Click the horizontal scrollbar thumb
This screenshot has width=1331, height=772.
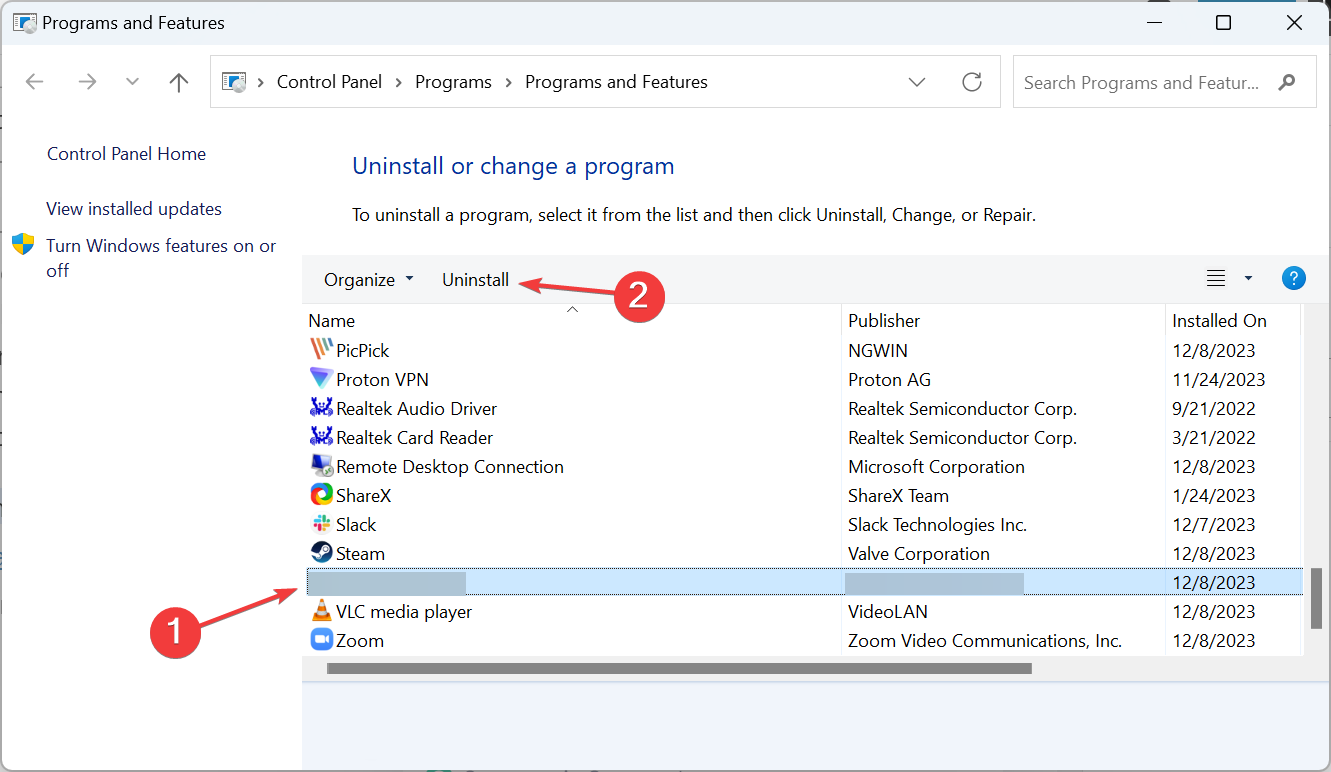(679, 668)
